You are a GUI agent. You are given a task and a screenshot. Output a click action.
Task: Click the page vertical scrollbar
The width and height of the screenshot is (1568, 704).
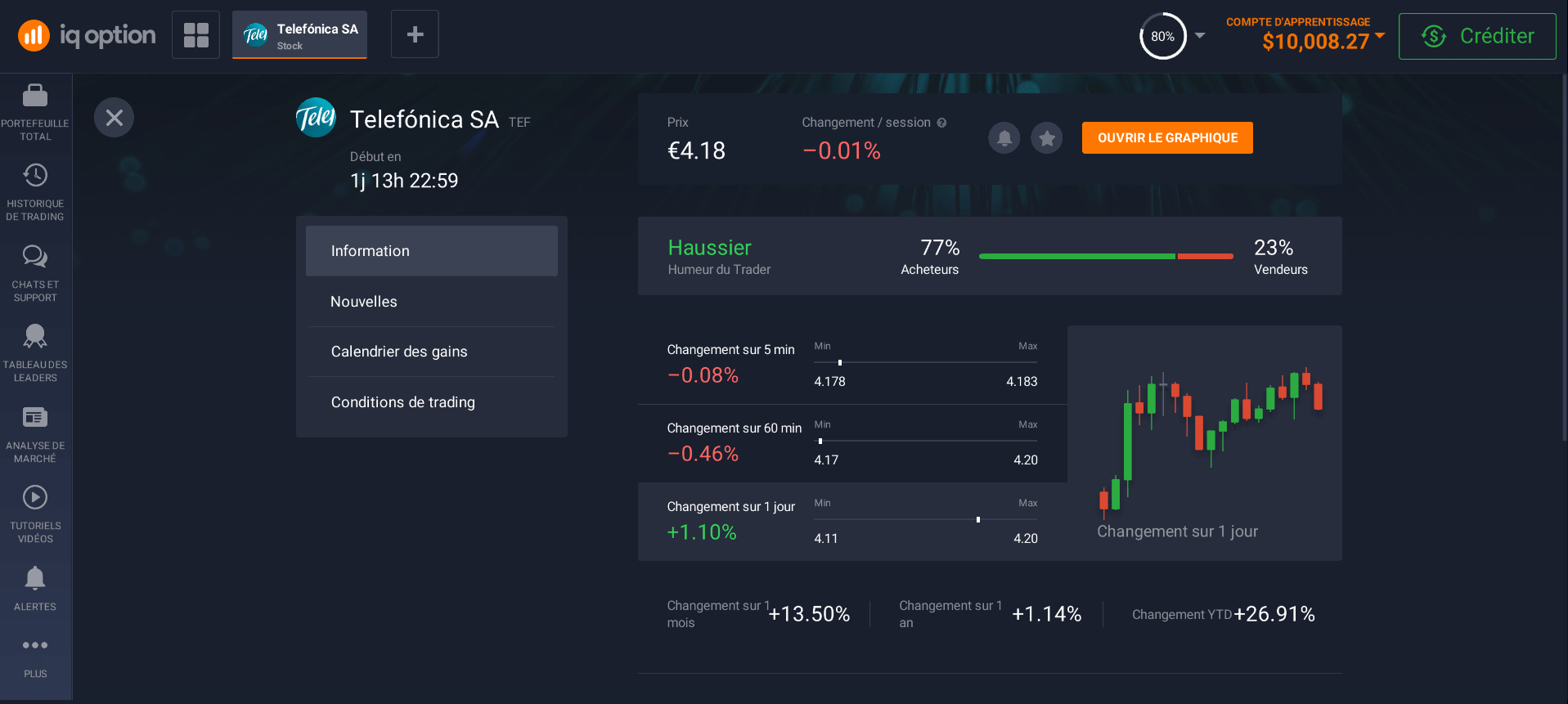point(1565,258)
